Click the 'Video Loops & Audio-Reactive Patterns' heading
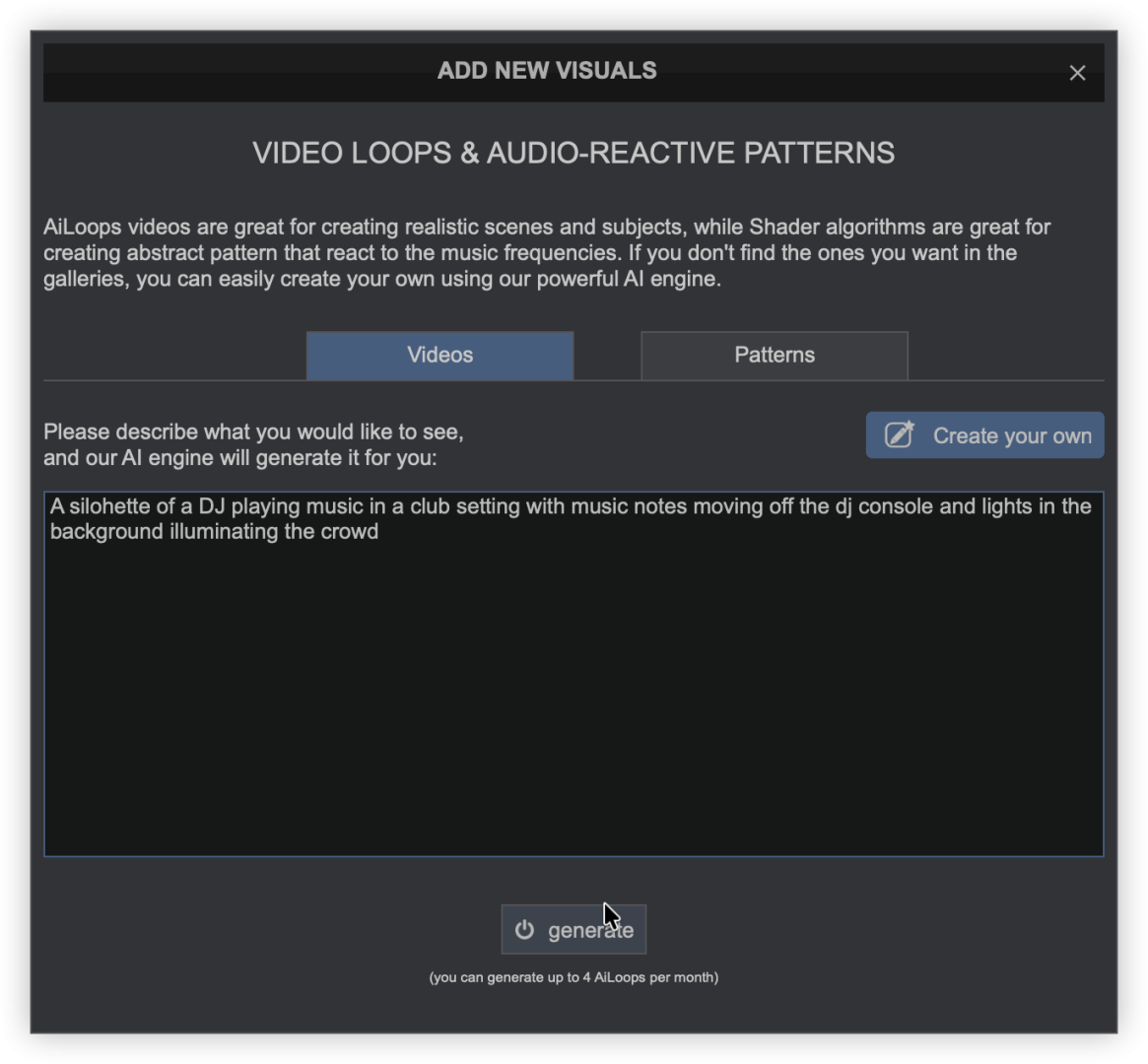This screenshot has width=1148, height=1064. (x=574, y=154)
